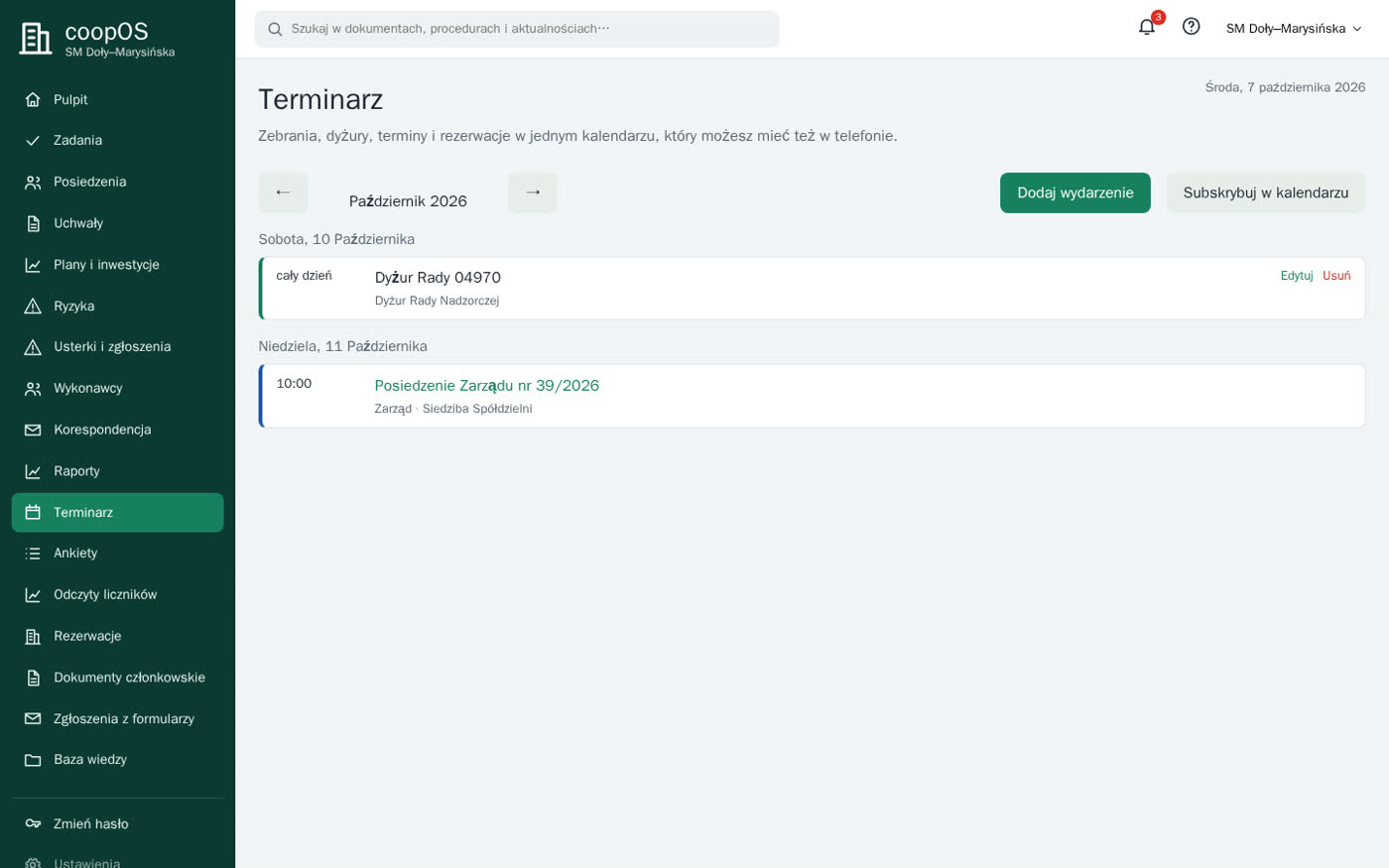
Task: Click the Terminarz calendar icon
Action: coord(33,513)
